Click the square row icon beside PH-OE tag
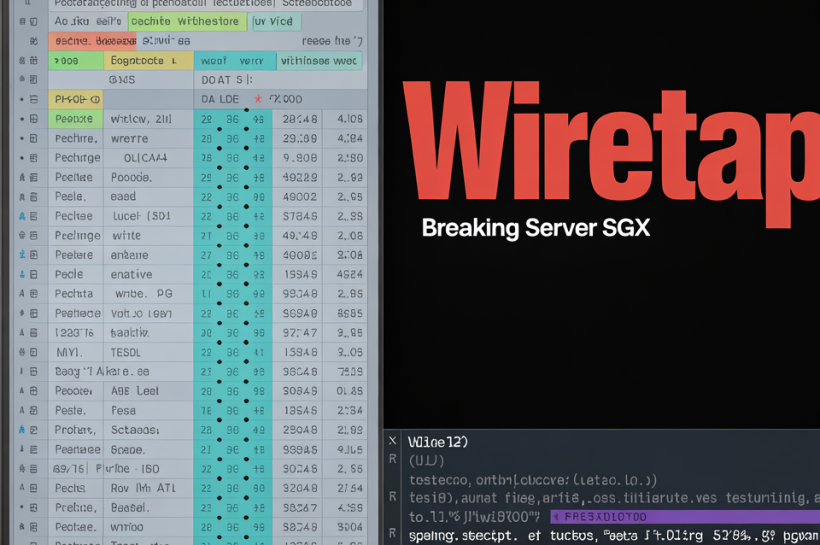Screen dimensions: 820x545 point(33,99)
